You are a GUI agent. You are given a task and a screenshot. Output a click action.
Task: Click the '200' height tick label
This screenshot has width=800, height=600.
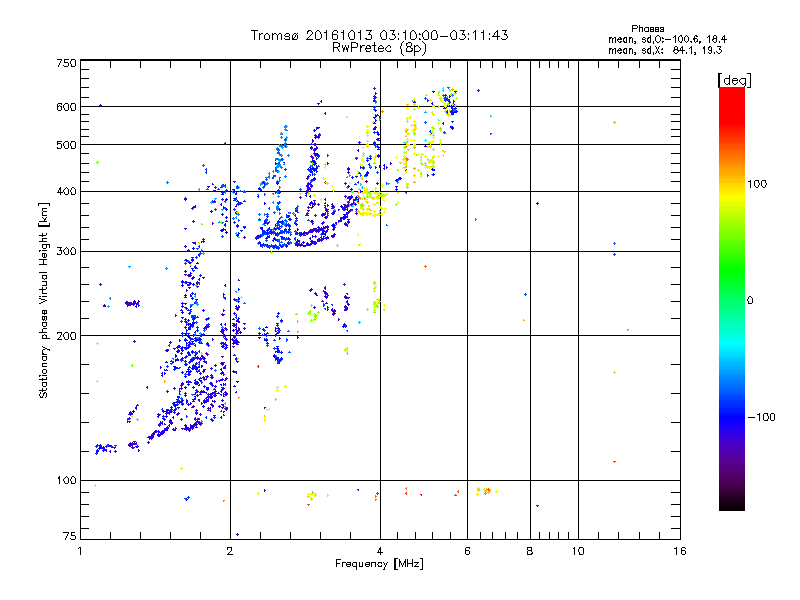point(66,336)
